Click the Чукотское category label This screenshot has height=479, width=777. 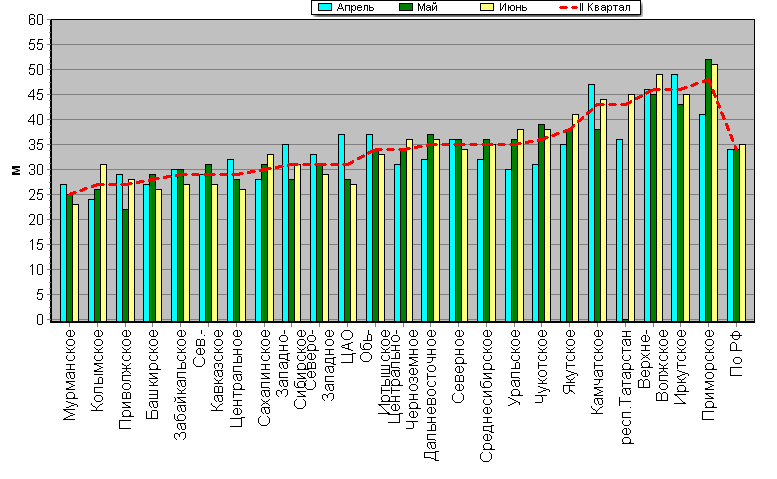542,366
